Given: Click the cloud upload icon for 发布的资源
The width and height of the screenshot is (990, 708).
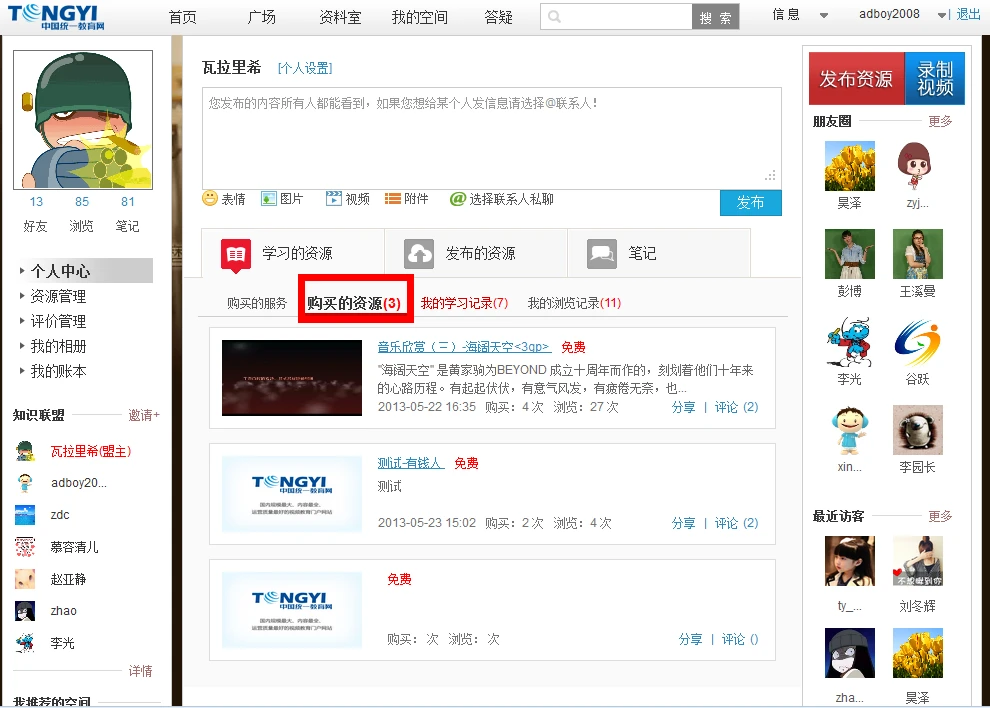Looking at the screenshot, I should click(x=419, y=254).
